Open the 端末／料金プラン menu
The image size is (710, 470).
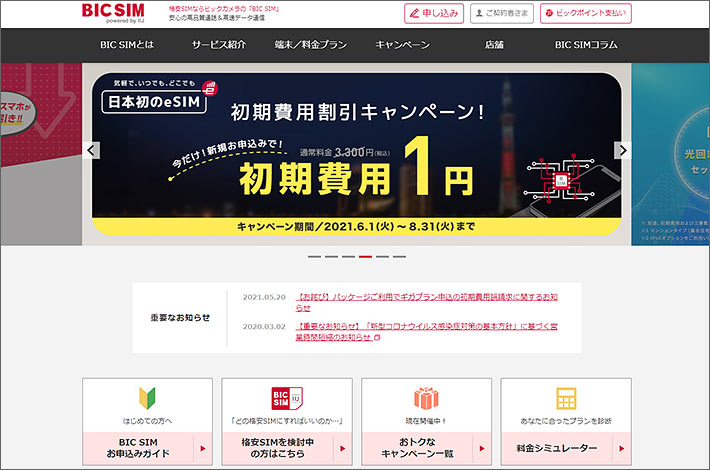(311, 45)
